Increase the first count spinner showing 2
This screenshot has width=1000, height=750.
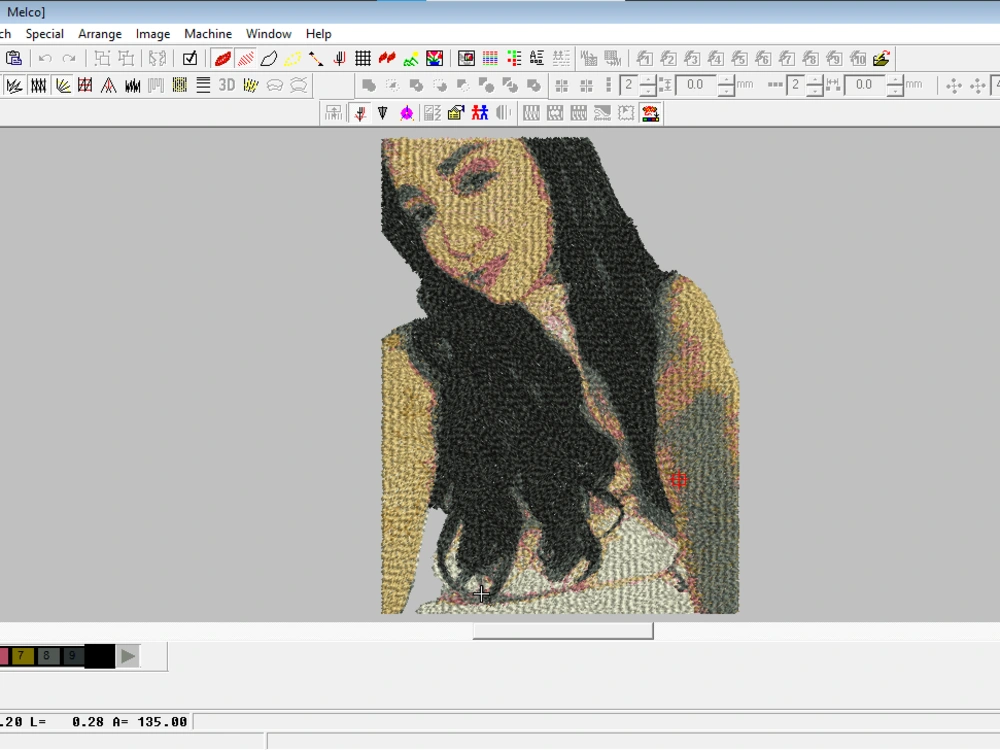tap(648, 80)
